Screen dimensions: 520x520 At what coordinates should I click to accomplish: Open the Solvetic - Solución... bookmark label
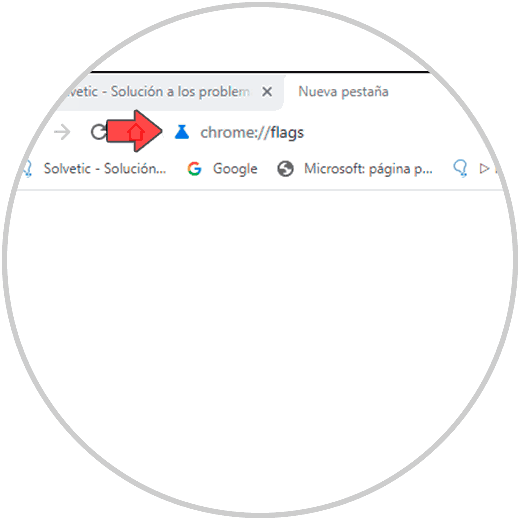coord(105,169)
